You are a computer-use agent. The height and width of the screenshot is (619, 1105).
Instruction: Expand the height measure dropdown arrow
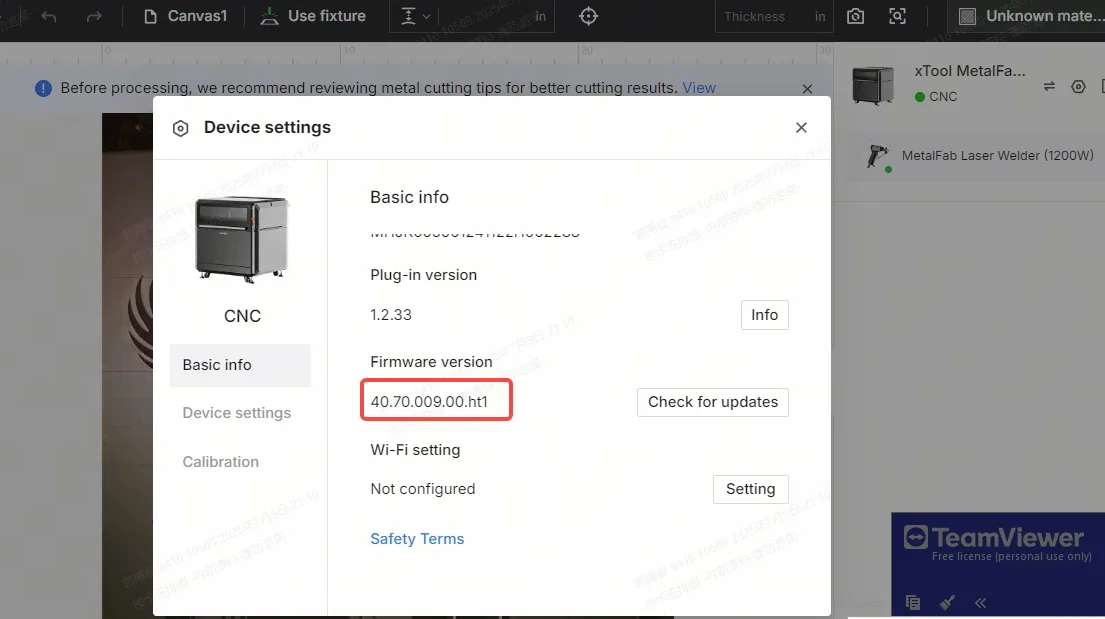tap(426, 16)
